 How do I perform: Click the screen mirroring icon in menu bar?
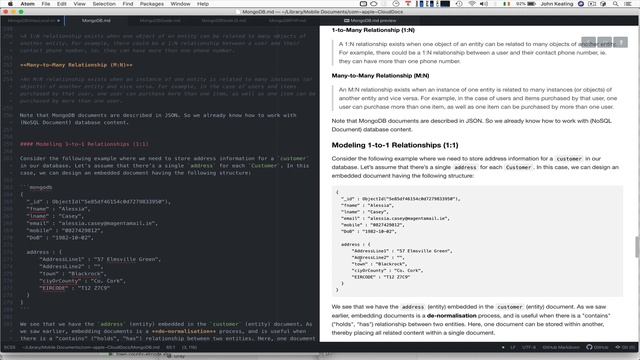(x=363, y=4)
